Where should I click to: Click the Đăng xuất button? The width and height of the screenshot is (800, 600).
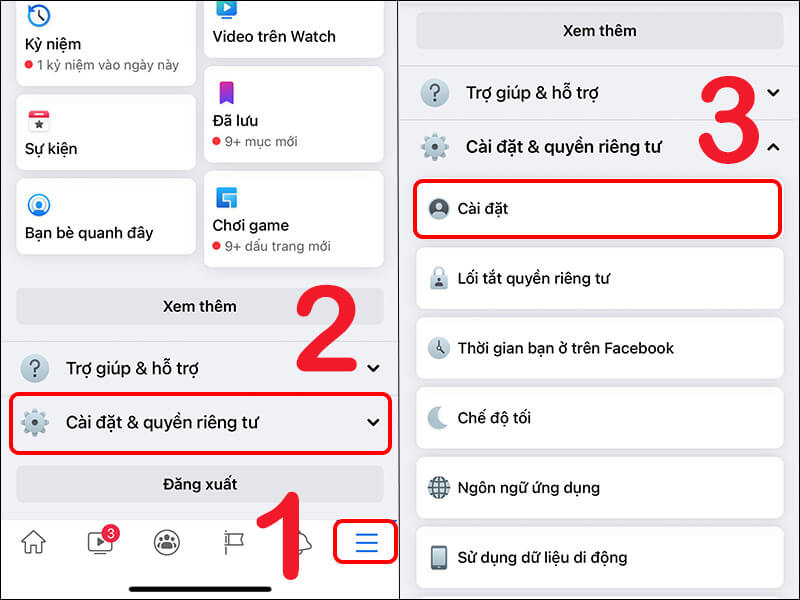click(x=200, y=484)
